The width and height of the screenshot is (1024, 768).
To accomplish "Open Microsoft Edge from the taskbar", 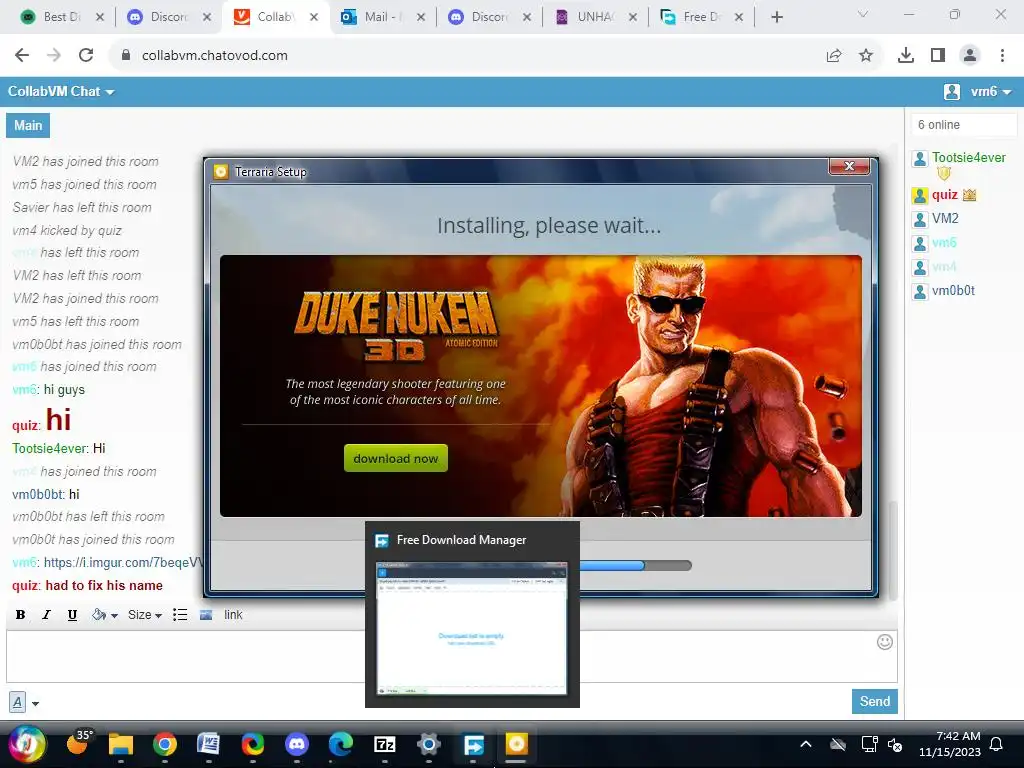I will coord(340,744).
